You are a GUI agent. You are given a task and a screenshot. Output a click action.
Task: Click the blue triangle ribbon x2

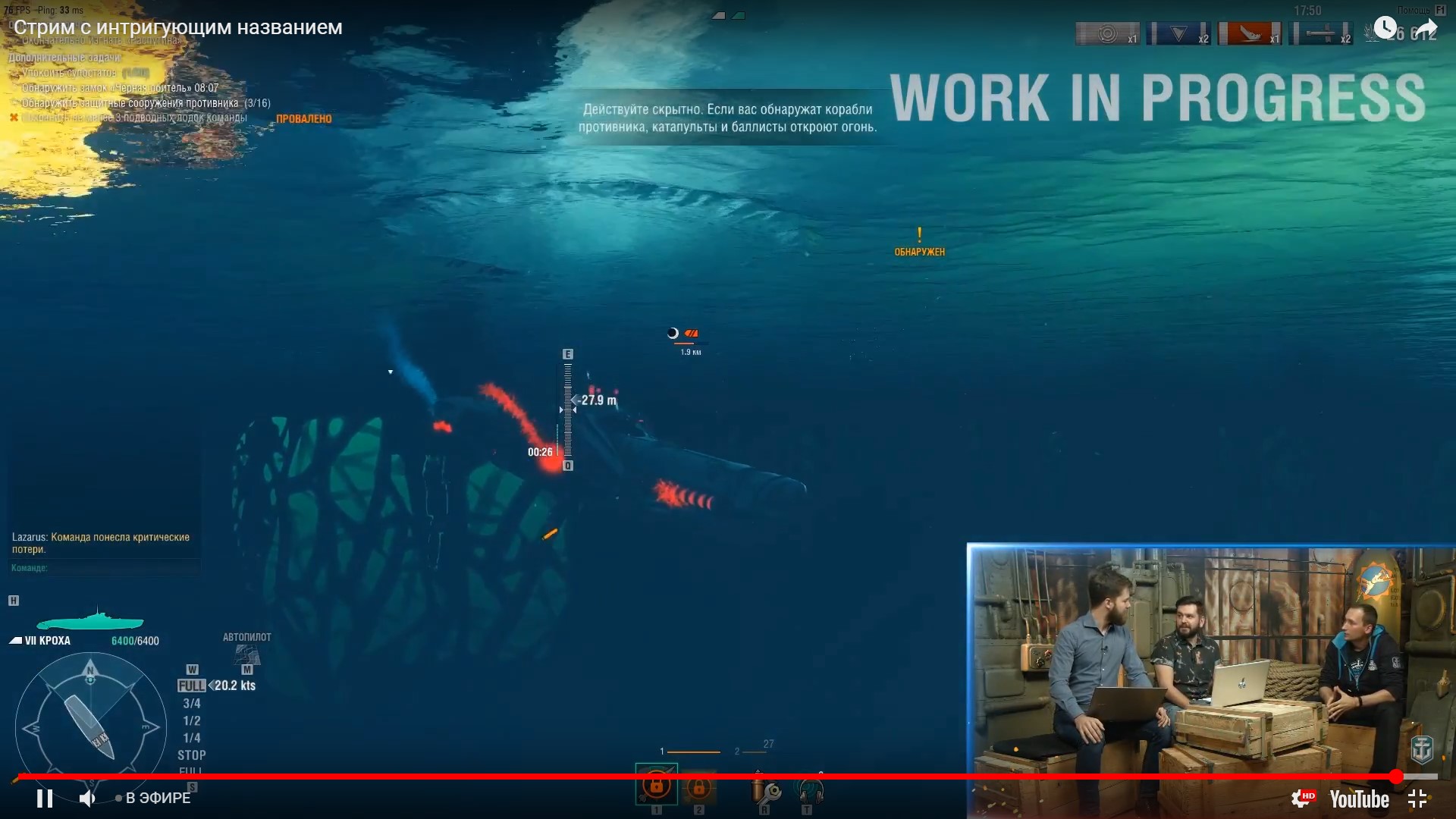tap(1178, 34)
